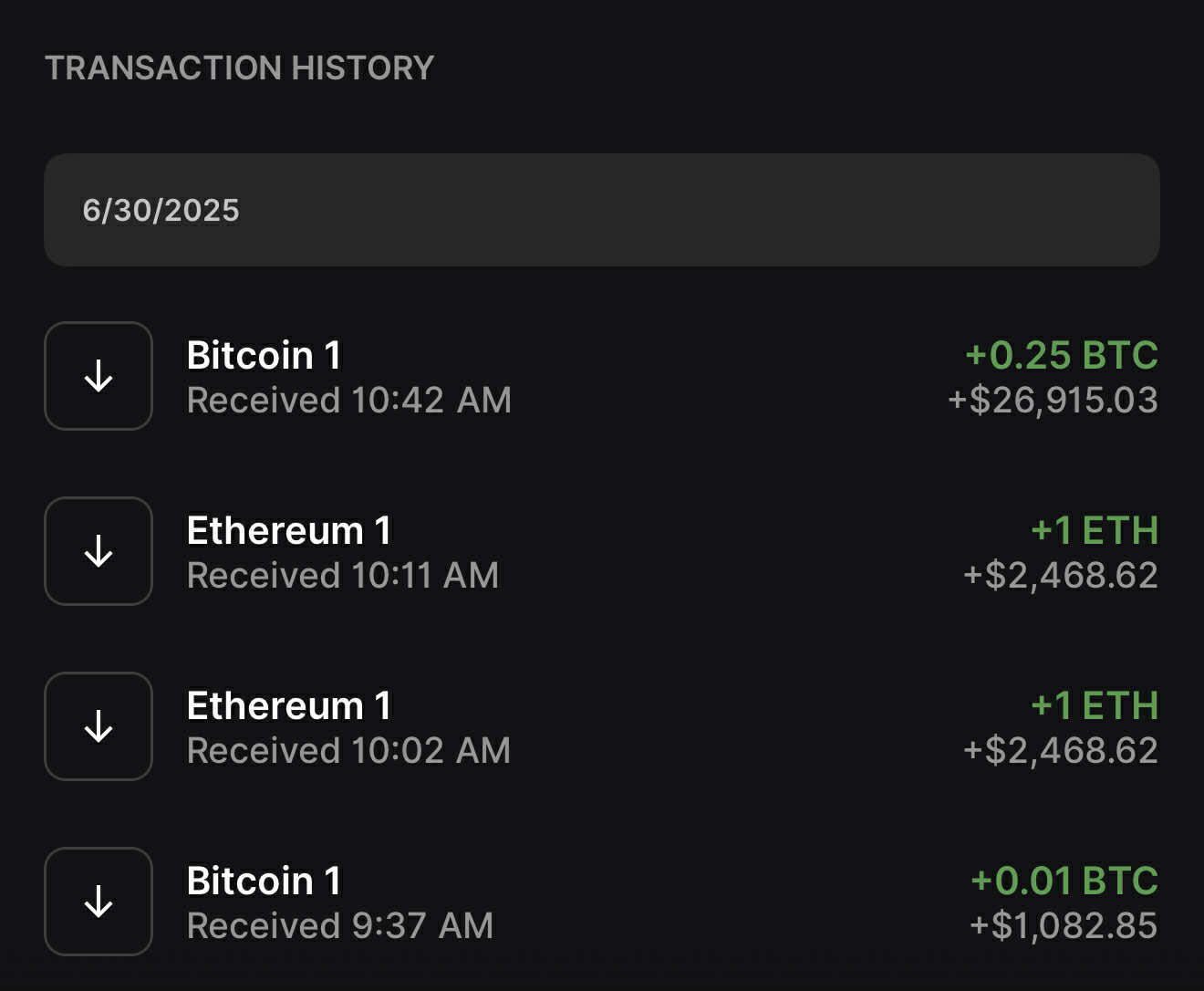This screenshot has height=991, width=1204.
Task: Click the received arrow icon for 10:11 AM Ethereum
Action: tap(99, 551)
